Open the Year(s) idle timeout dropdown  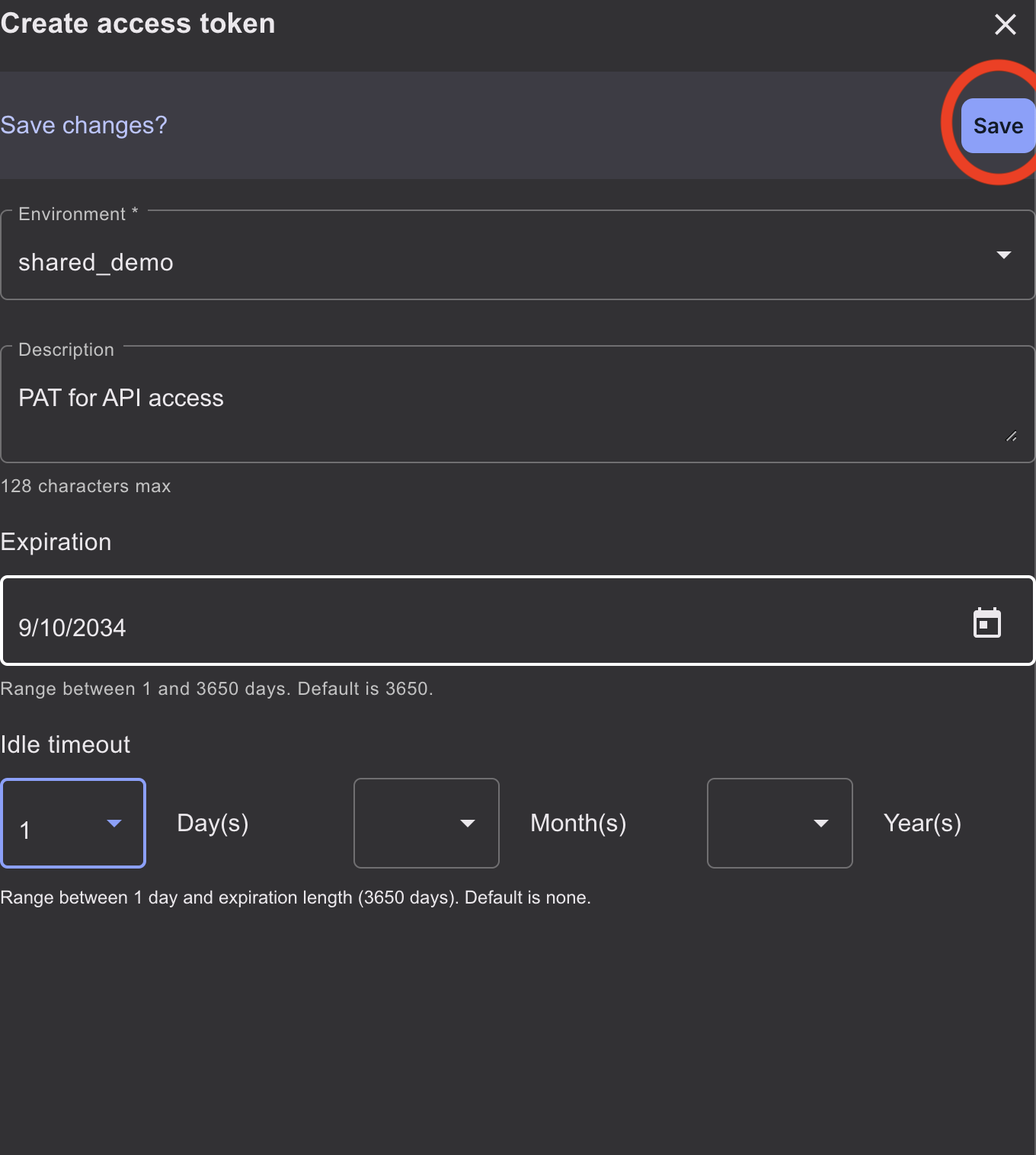coord(780,823)
